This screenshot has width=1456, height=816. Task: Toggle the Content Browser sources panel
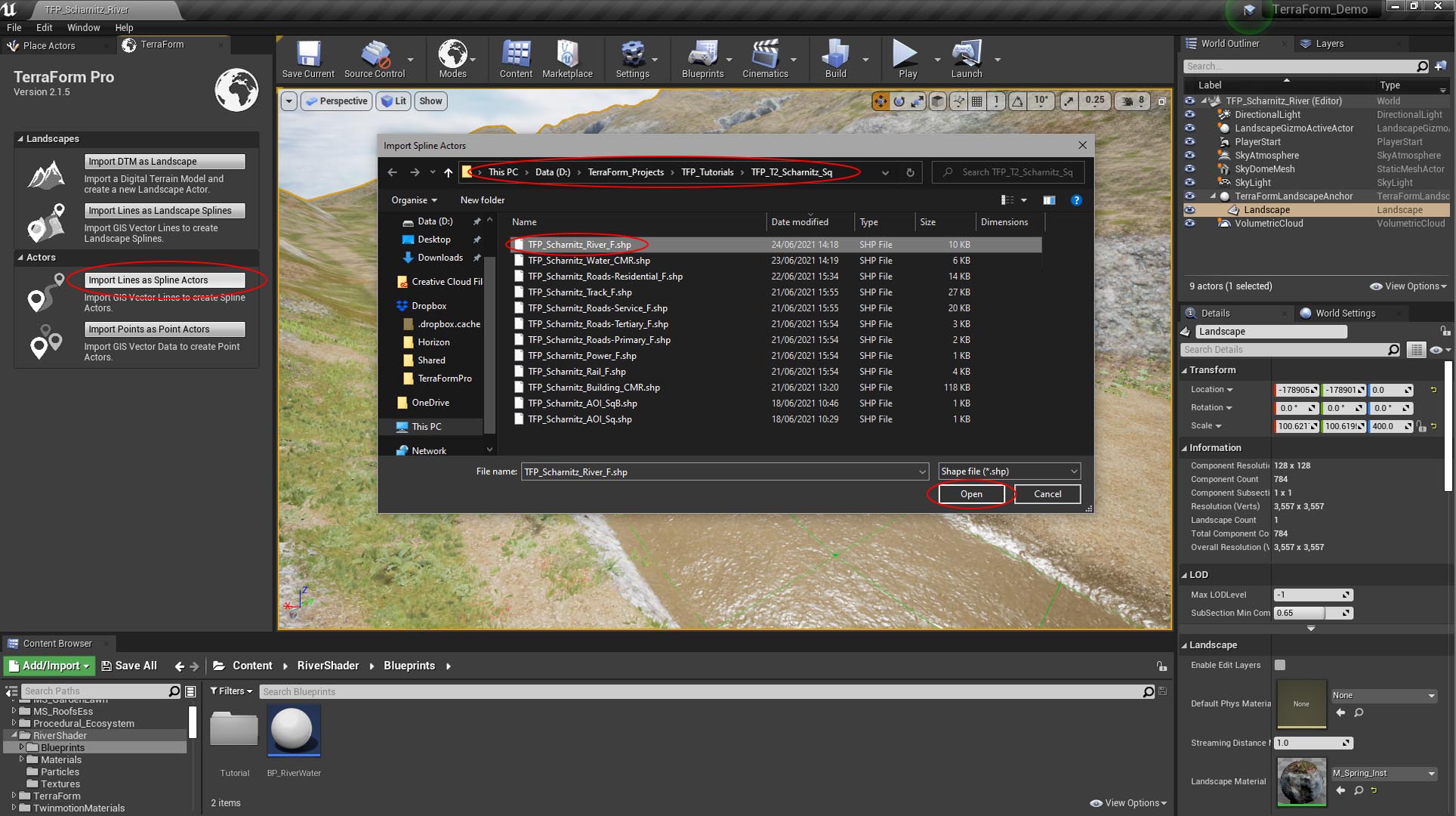coord(11,691)
